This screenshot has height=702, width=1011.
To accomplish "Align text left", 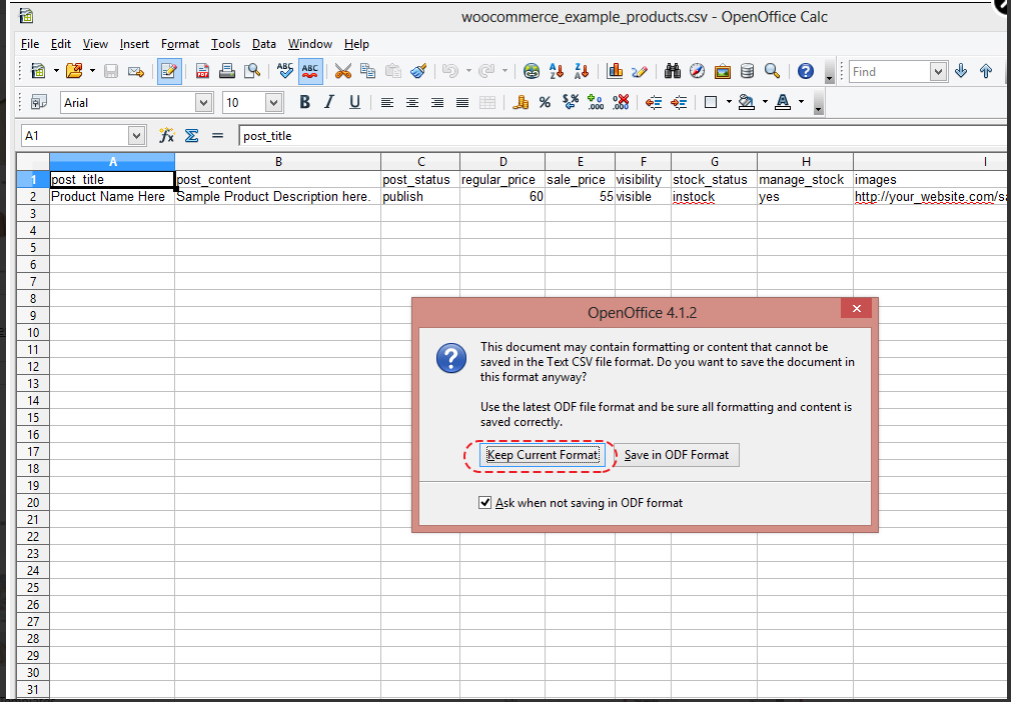I will (387, 102).
